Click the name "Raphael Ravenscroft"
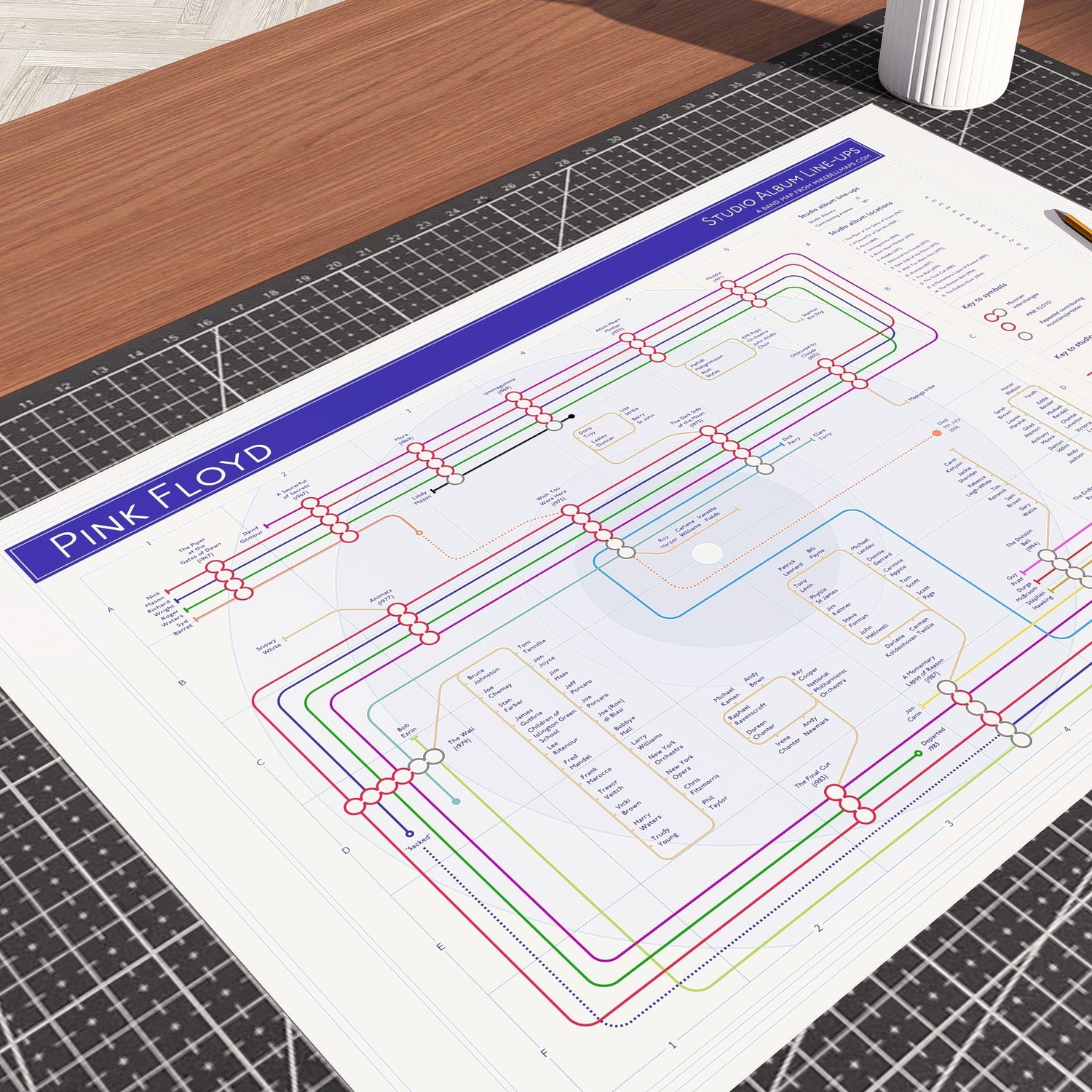 click(746, 714)
